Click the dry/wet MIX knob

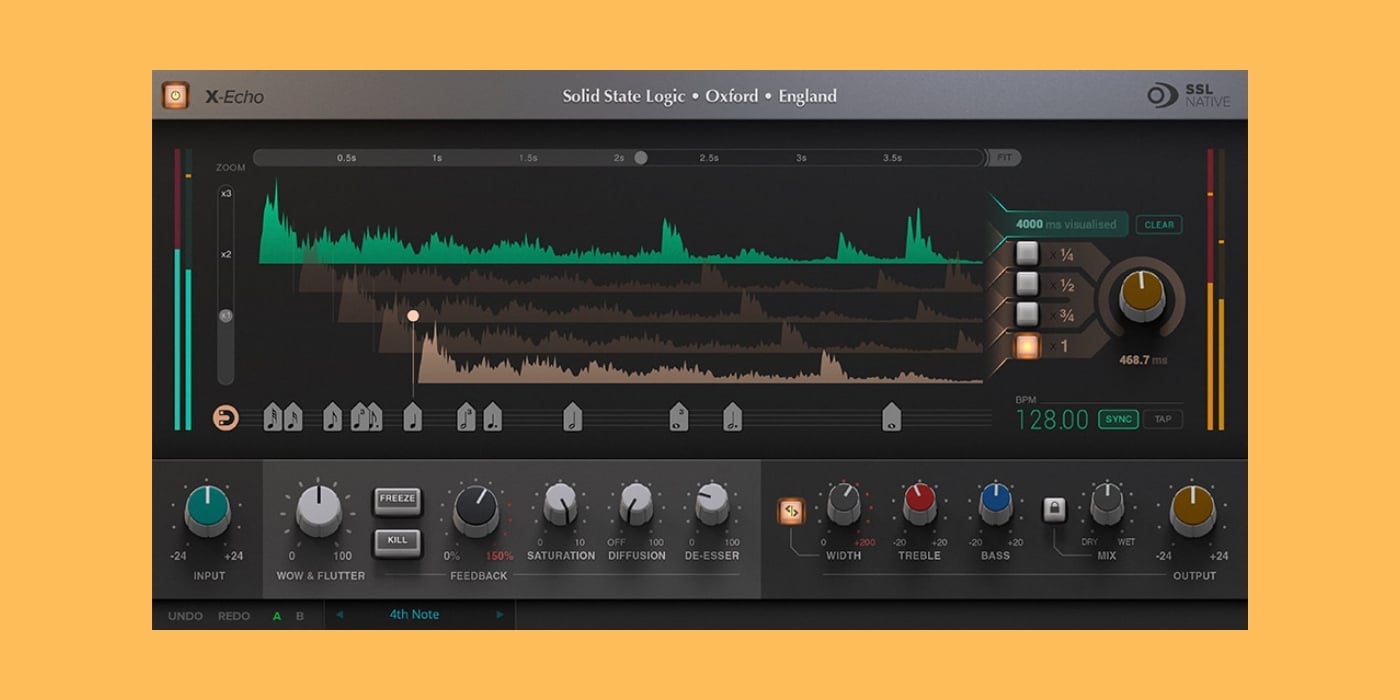point(1107,505)
